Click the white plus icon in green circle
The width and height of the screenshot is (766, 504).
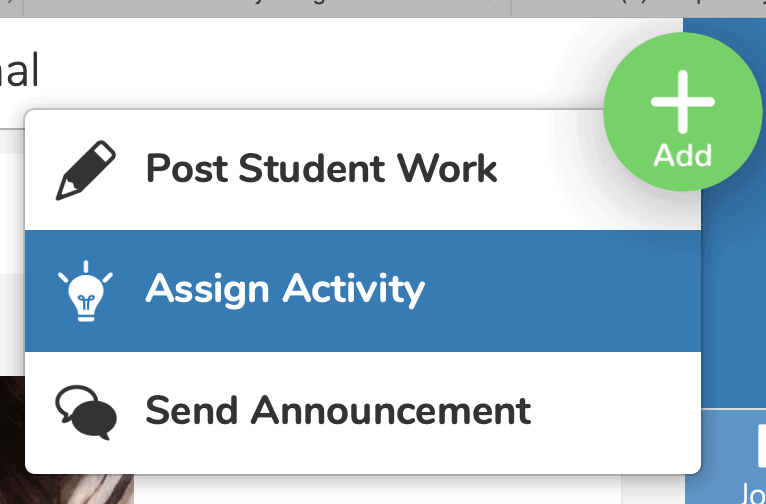(682, 102)
